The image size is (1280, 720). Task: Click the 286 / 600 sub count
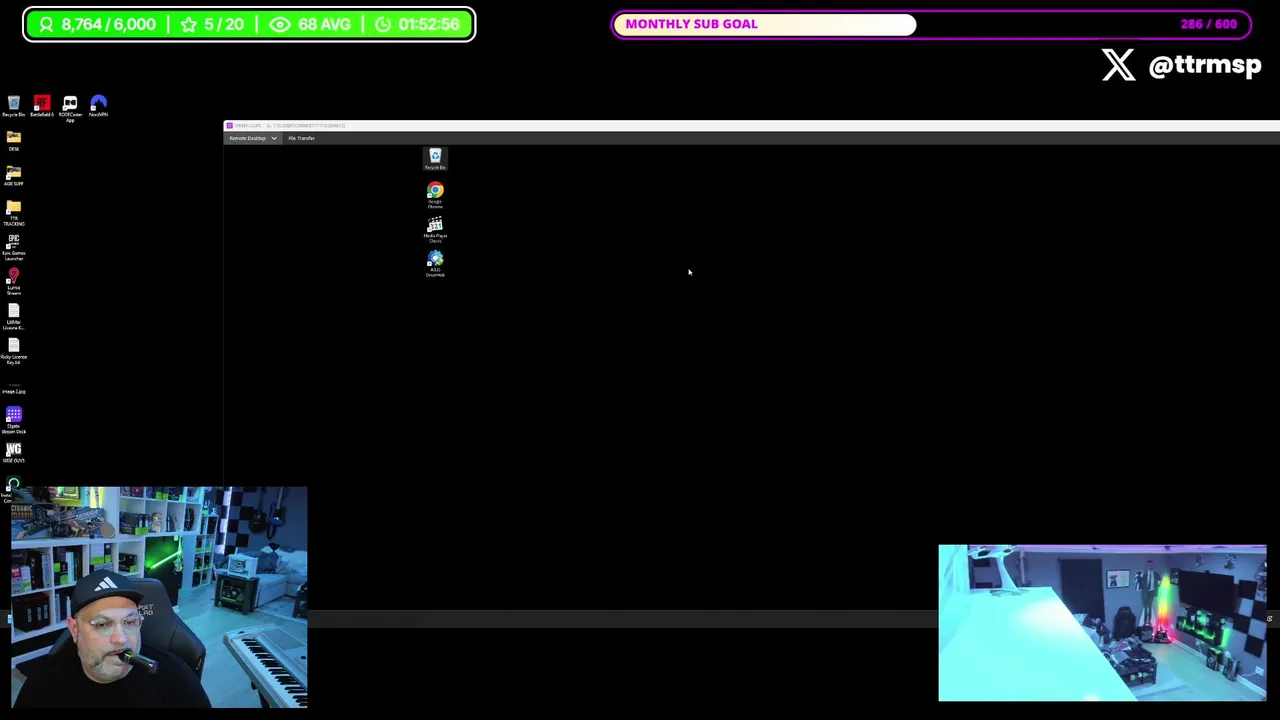click(x=1208, y=24)
